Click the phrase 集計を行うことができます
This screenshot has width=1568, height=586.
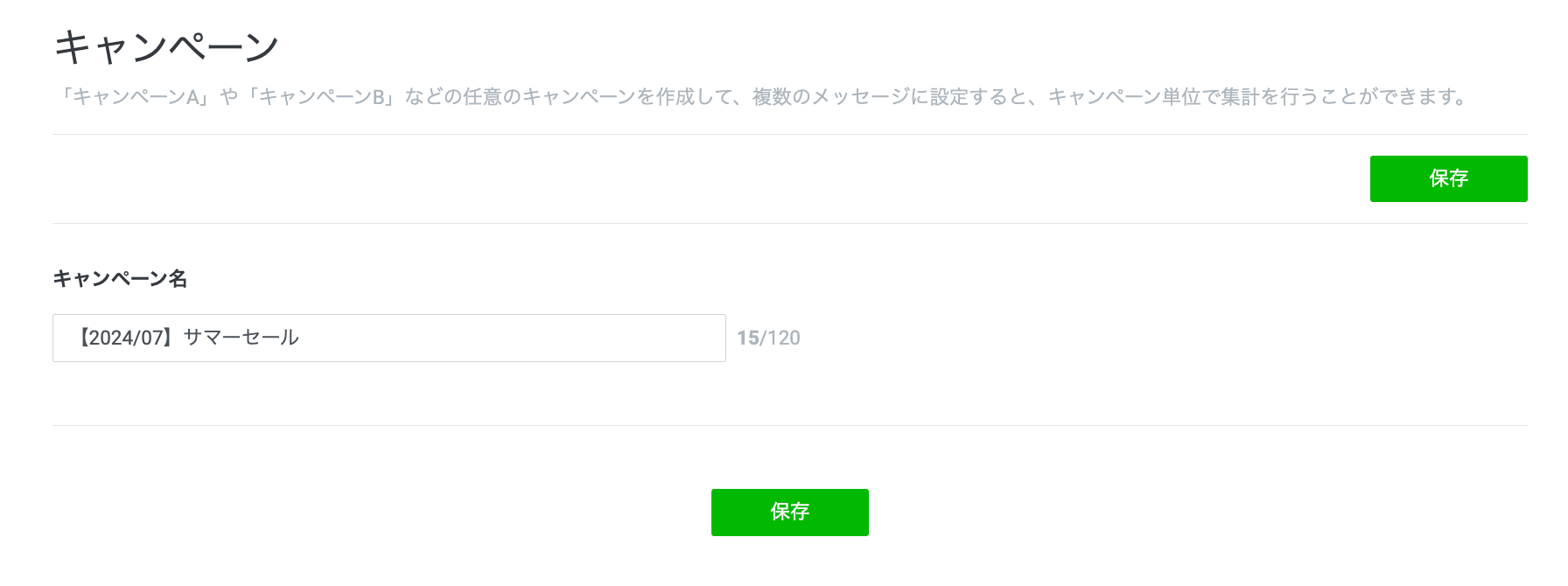(1343, 96)
